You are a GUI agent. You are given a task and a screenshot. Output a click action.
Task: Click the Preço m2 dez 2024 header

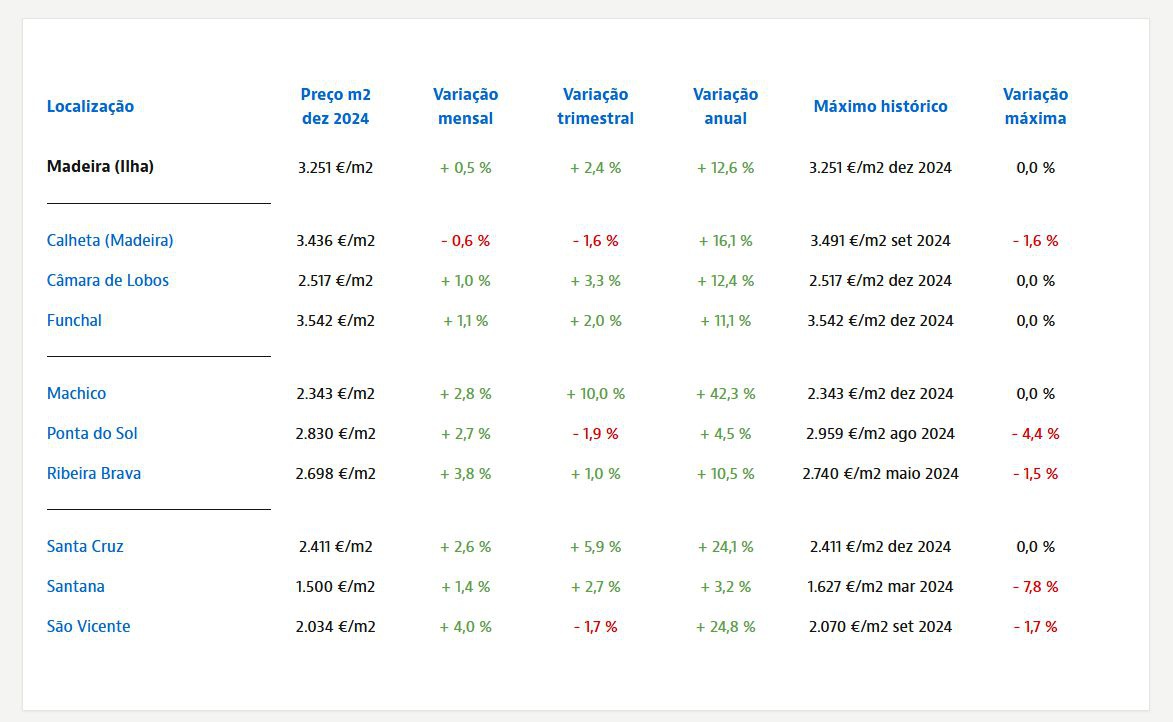[335, 107]
